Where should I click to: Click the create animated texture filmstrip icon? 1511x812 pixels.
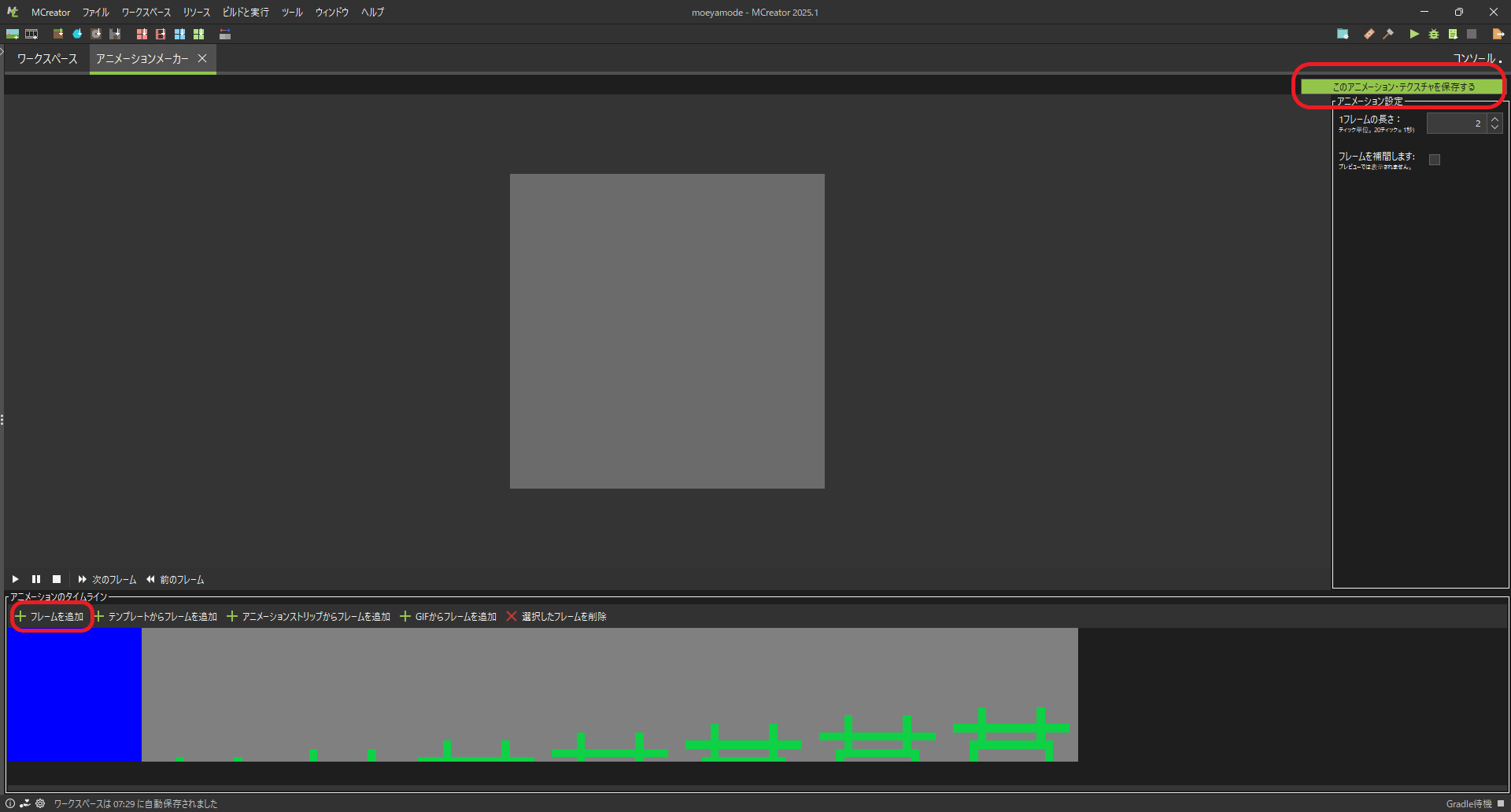click(31, 34)
